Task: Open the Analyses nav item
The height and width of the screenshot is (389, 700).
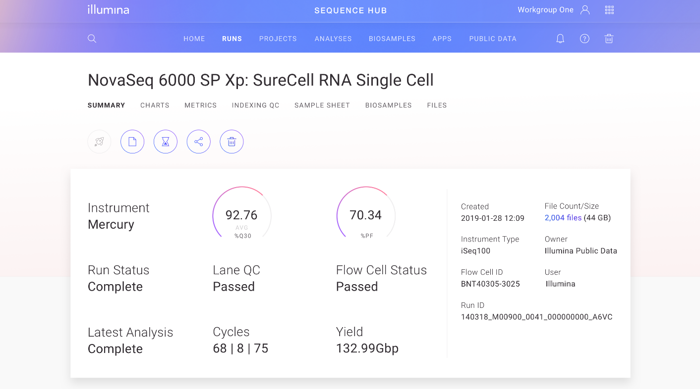Action: coord(333,39)
